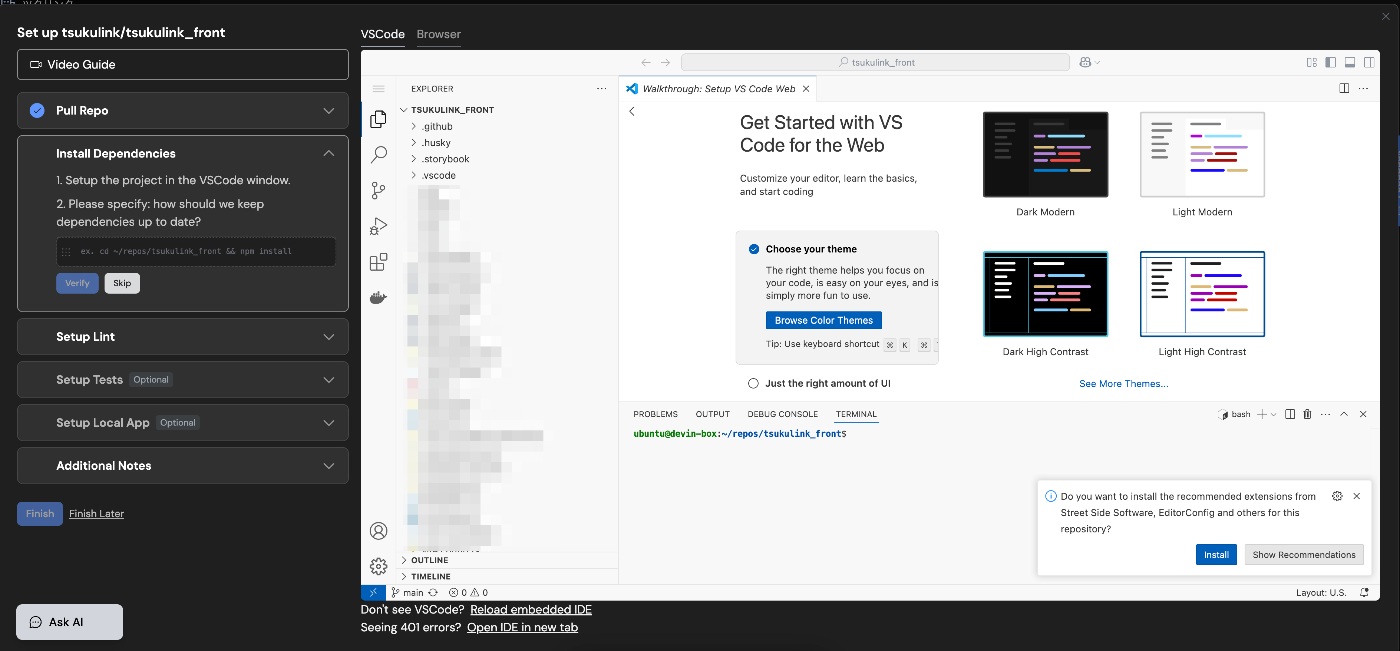This screenshot has height=651, width=1400.
Task: Click the Customize Layout icon
Action: coord(1312,62)
